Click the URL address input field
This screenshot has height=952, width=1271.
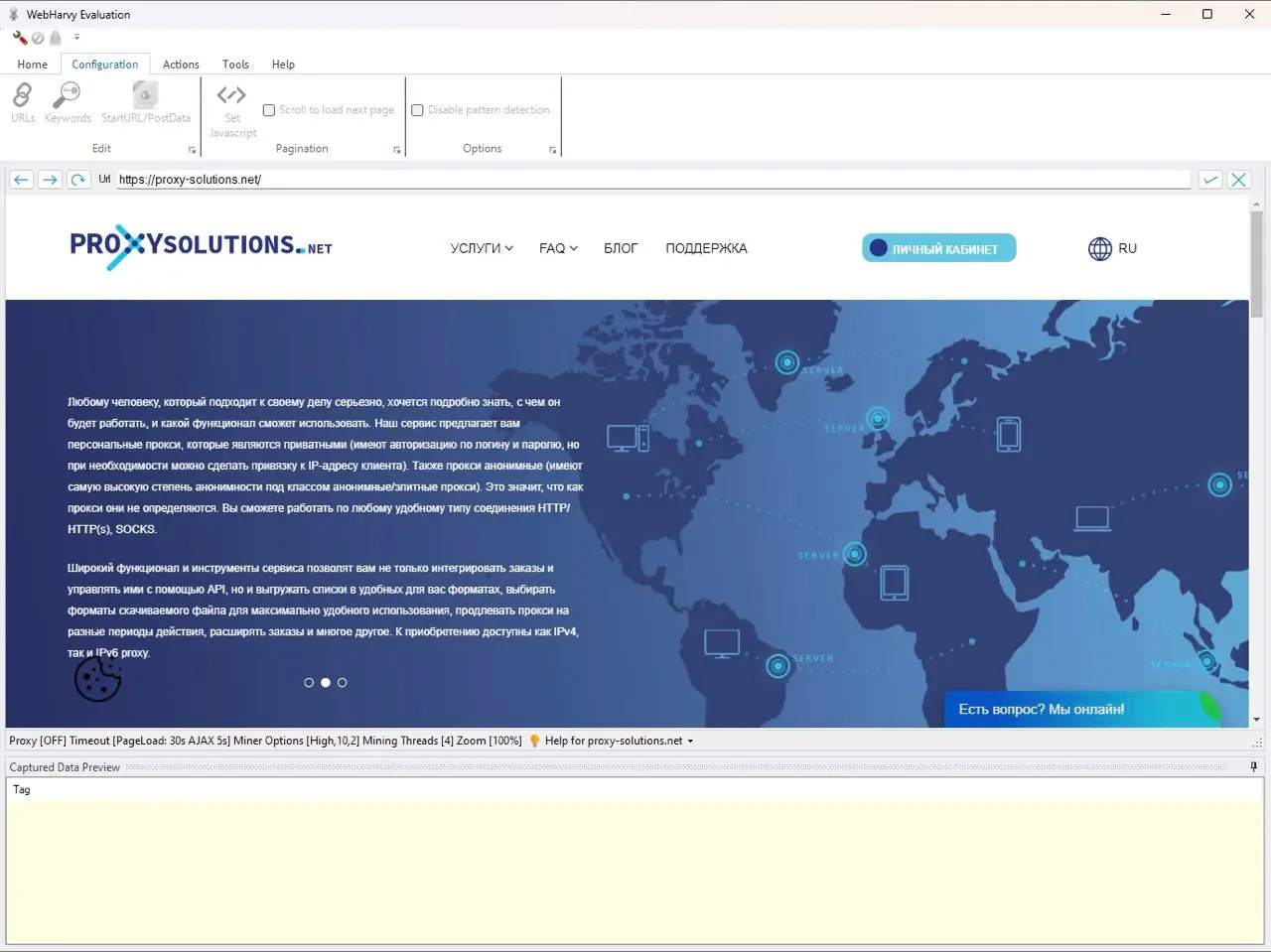(652, 180)
